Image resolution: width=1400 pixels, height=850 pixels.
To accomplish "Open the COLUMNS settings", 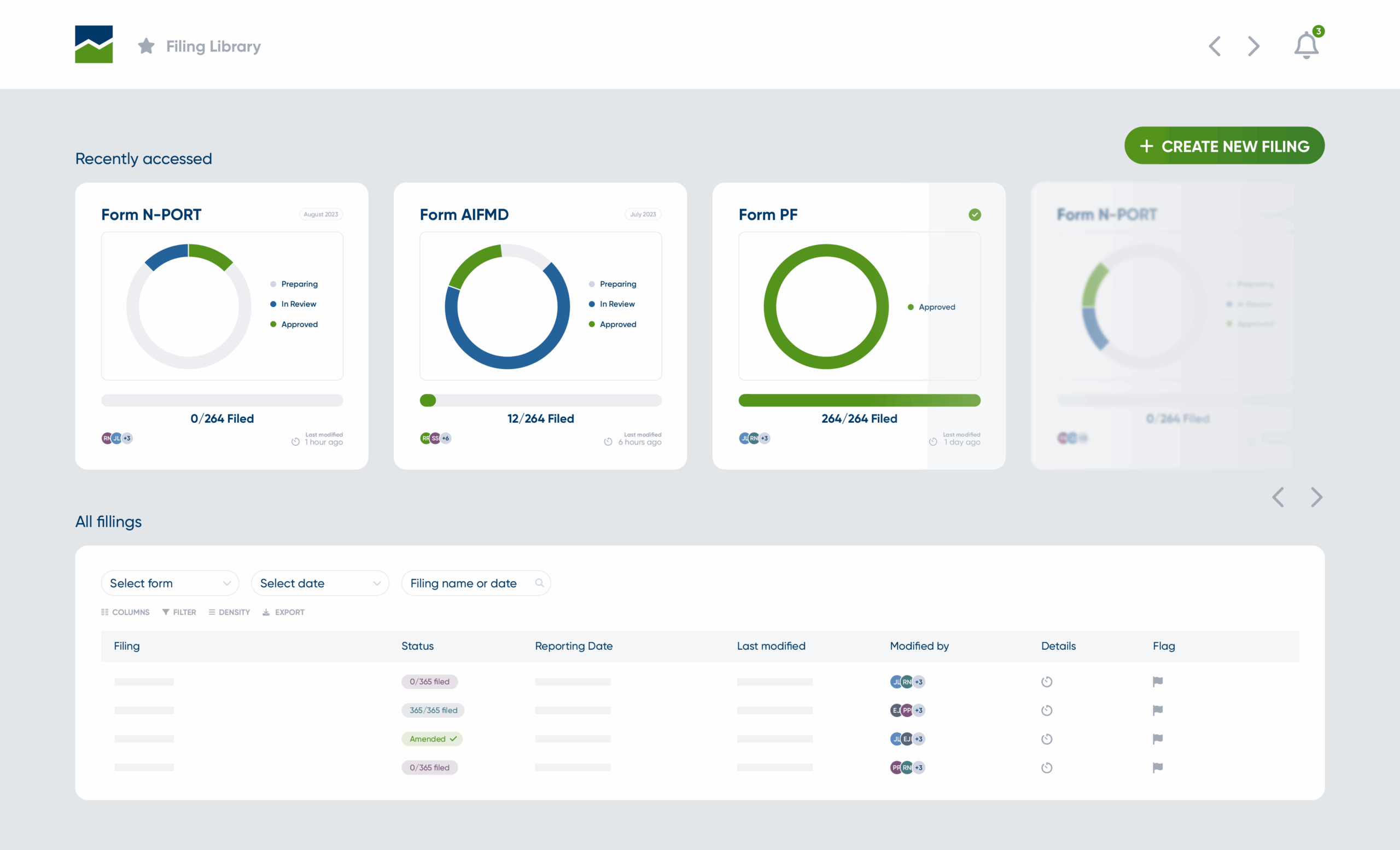I will (125, 612).
